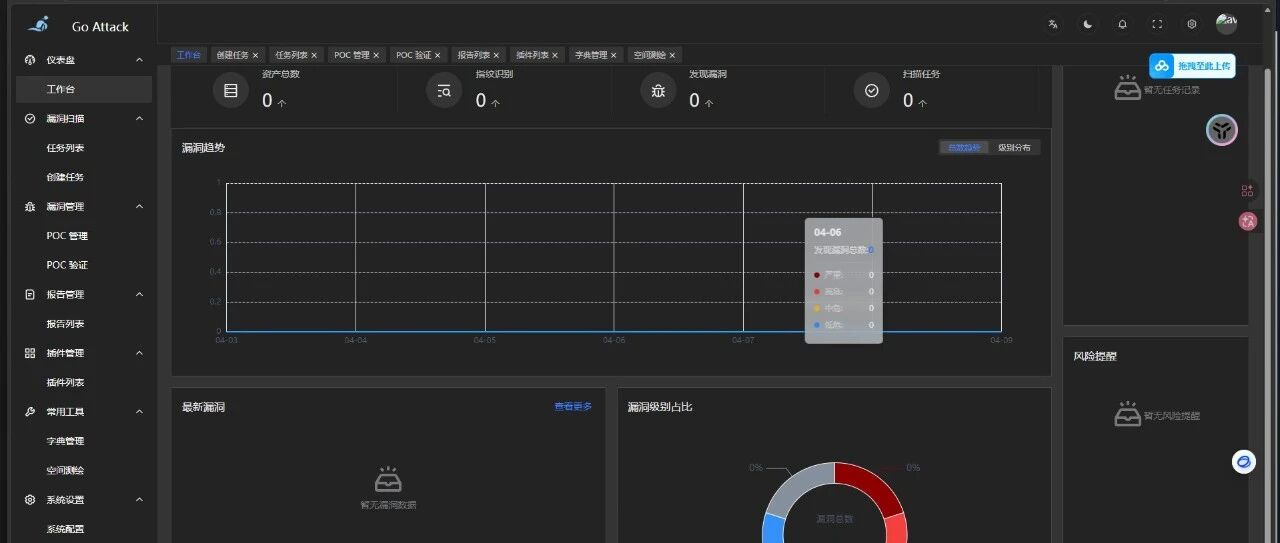Image resolution: width=1280 pixels, height=543 pixels.
Task: Switch to the 报告列表 tab
Action: point(474,55)
